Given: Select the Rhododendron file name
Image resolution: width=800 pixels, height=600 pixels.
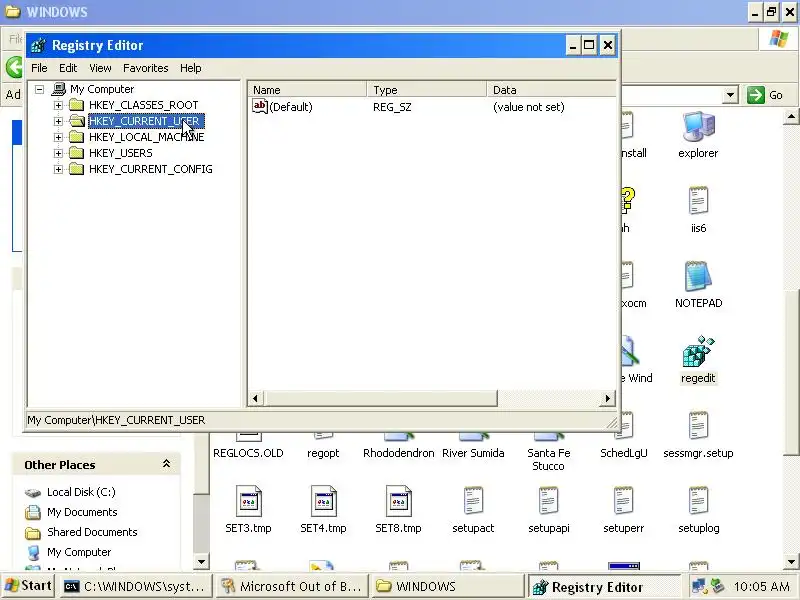Looking at the screenshot, I should click(x=398, y=453).
